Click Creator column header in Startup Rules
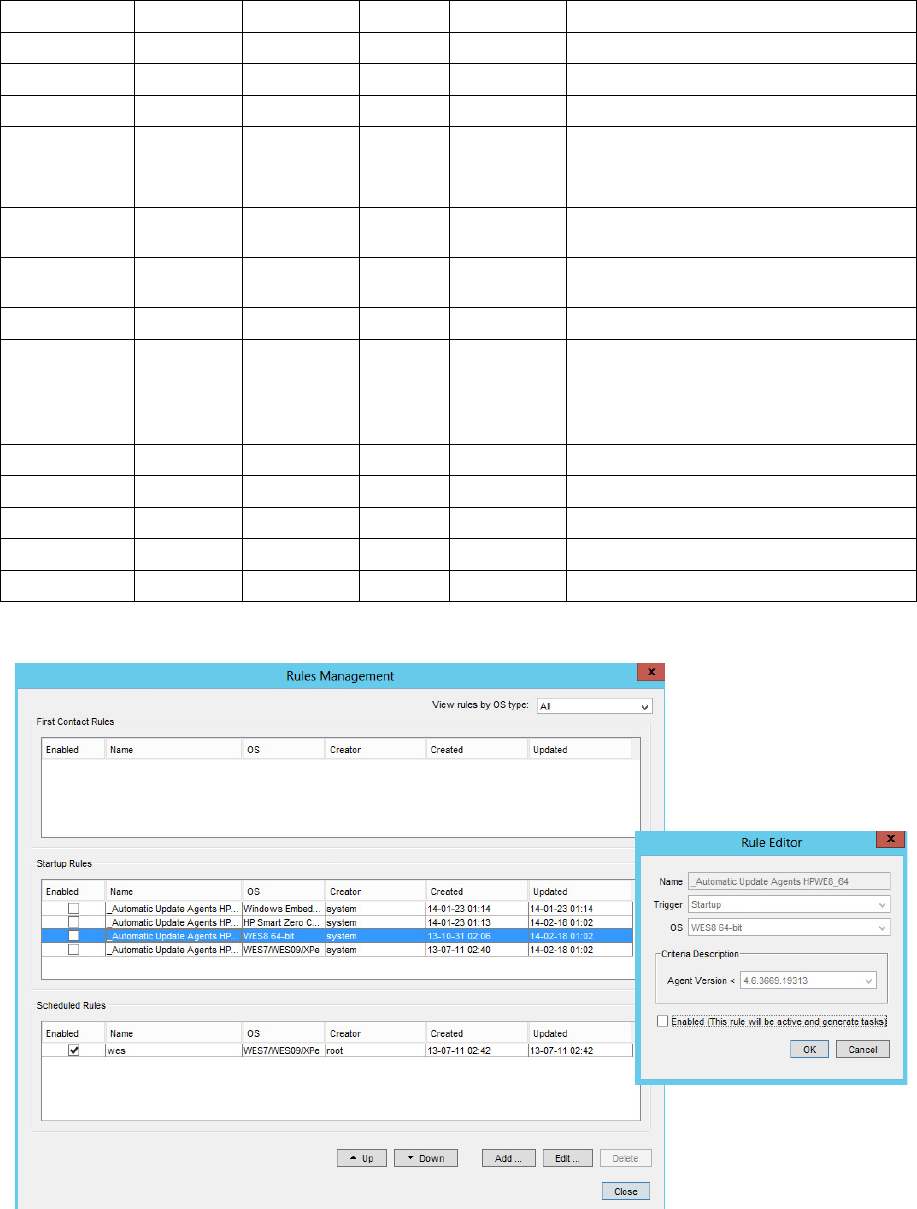This screenshot has width=917, height=1209. (x=375, y=891)
